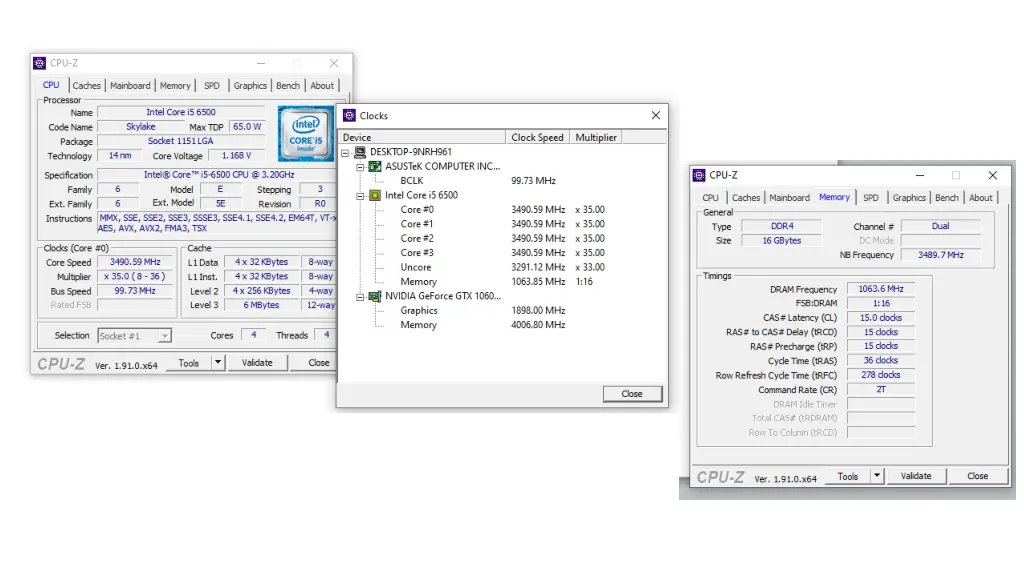This screenshot has width=1024, height=576.
Task: Click the processor Name field 'Intel Core i5 6500'
Action: coord(181,112)
